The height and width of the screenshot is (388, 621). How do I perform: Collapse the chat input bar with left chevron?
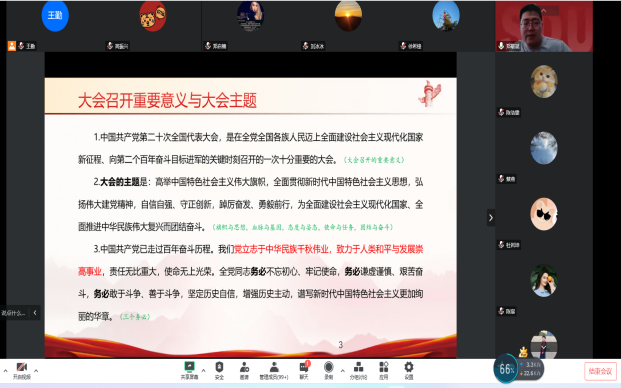tap(35, 313)
